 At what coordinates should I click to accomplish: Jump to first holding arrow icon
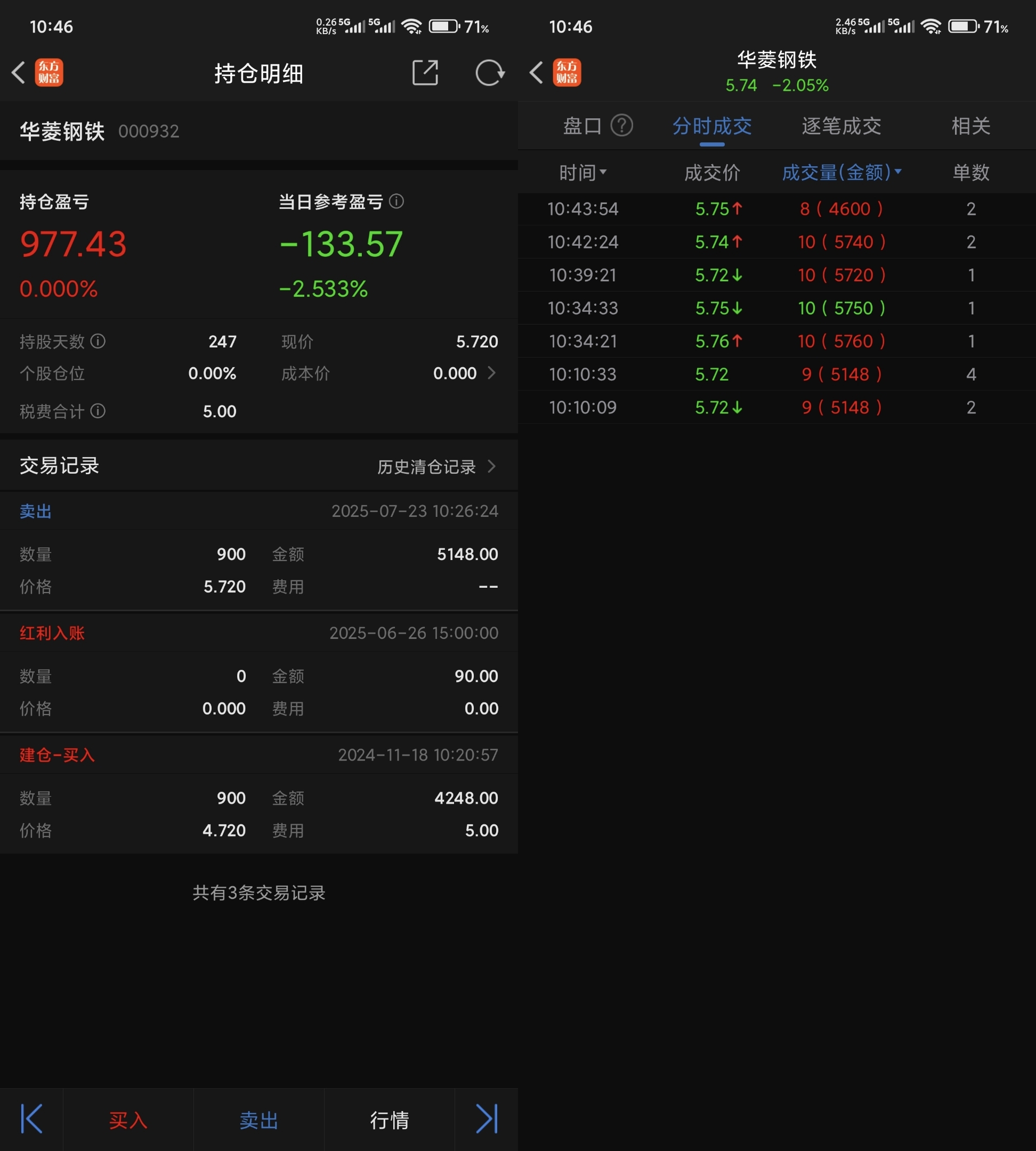point(31,1119)
